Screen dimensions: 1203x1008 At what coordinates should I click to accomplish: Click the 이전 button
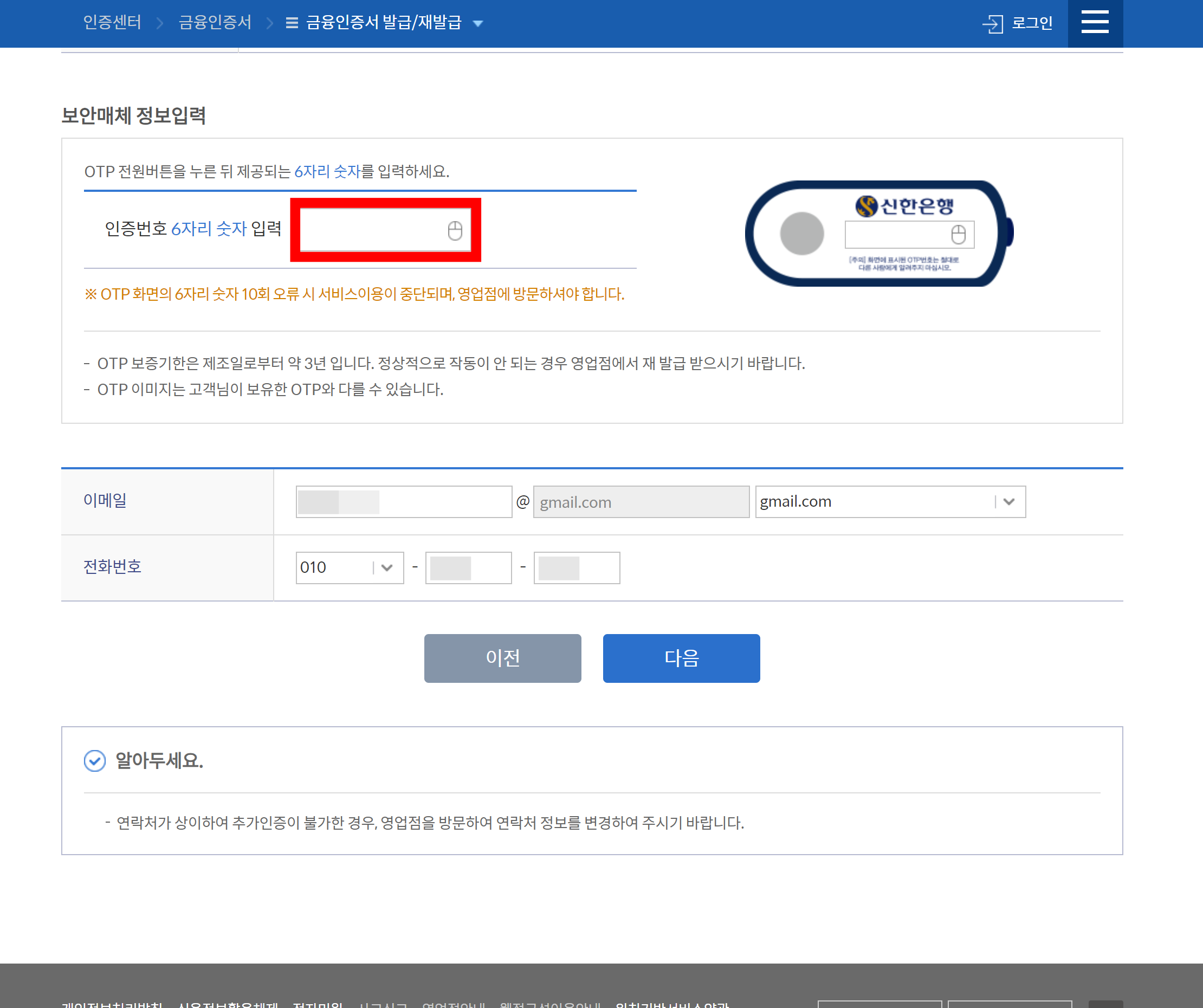point(502,658)
